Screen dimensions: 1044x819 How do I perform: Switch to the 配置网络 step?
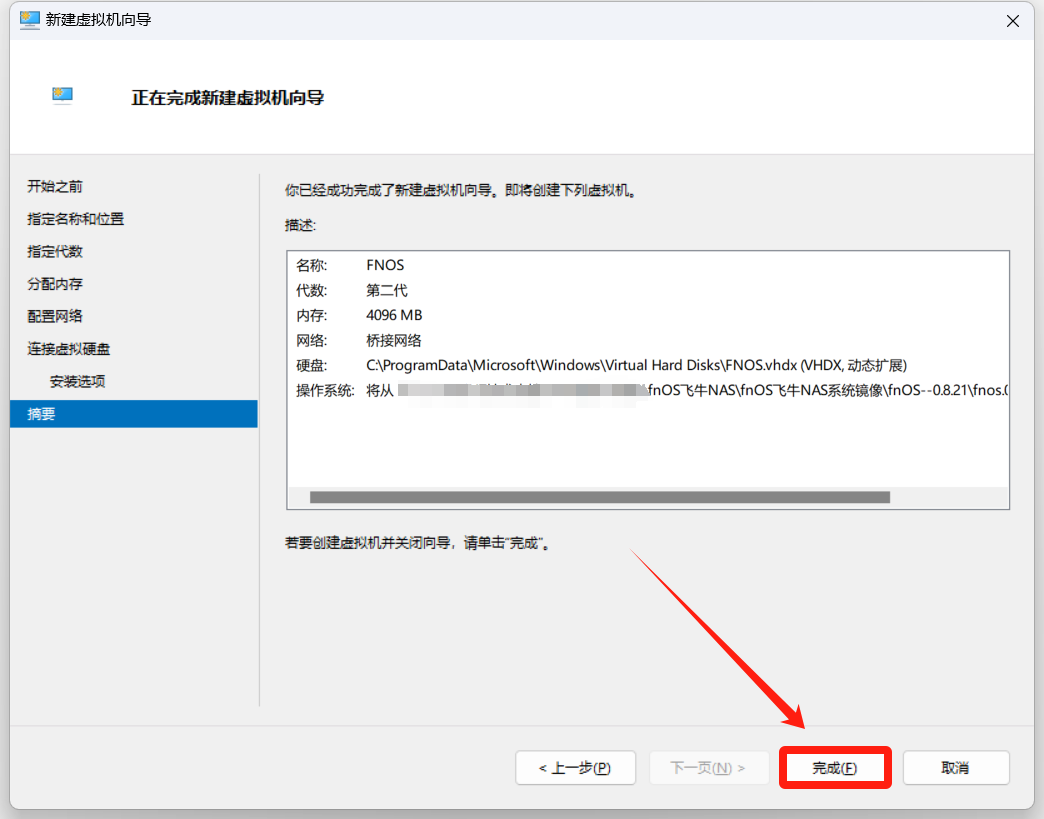(55, 316)
